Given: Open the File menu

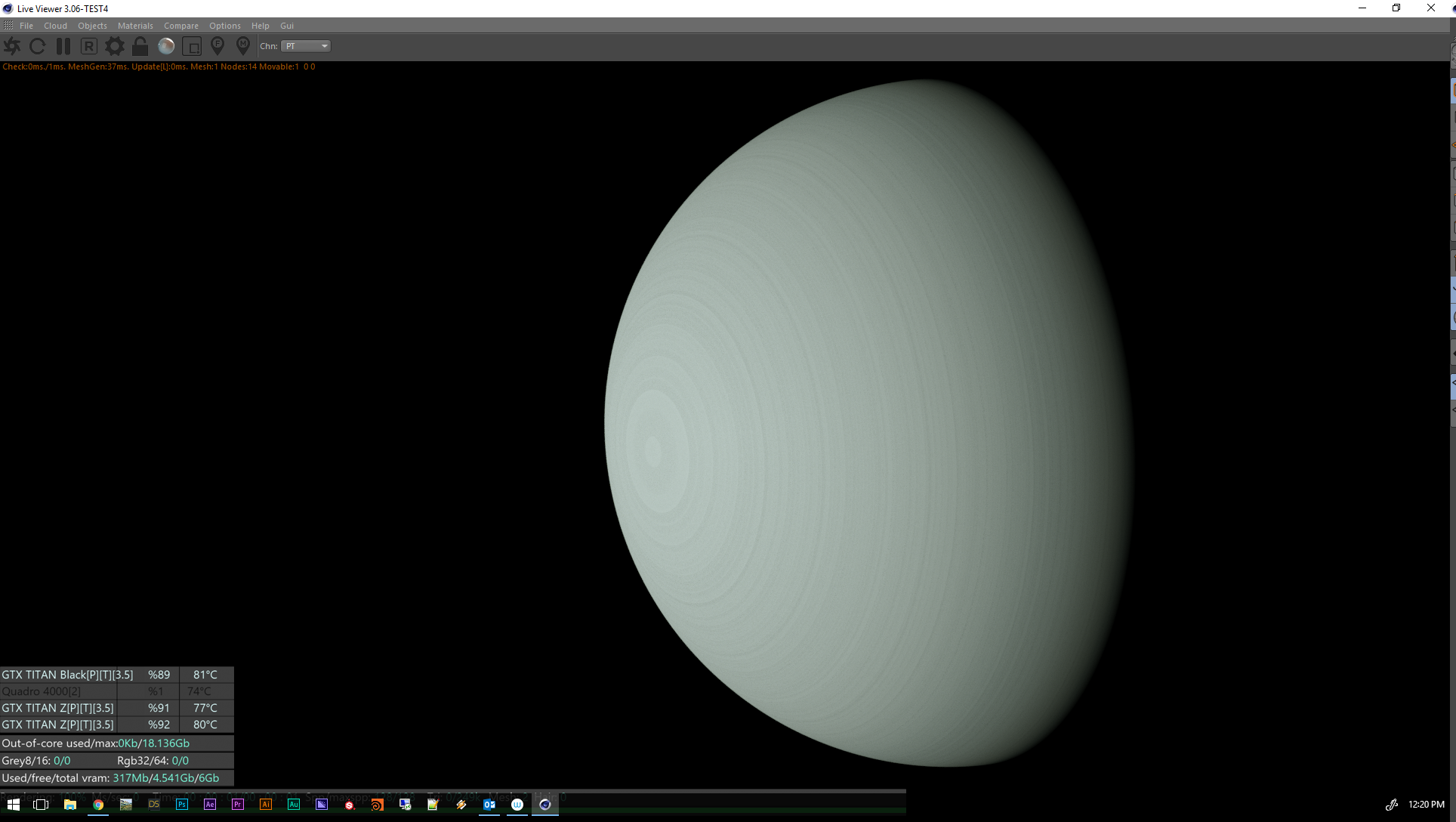Looking at the screenshot, I should pyautogui.click(x=26, y=26).
